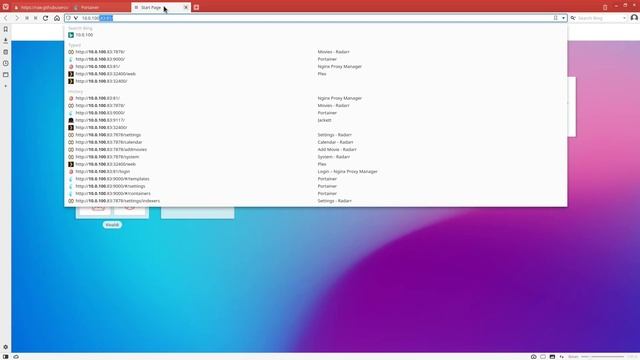Toggle the side panel from status bar
Viewport: 640px width, 360px height.
(x=6, y=356)
